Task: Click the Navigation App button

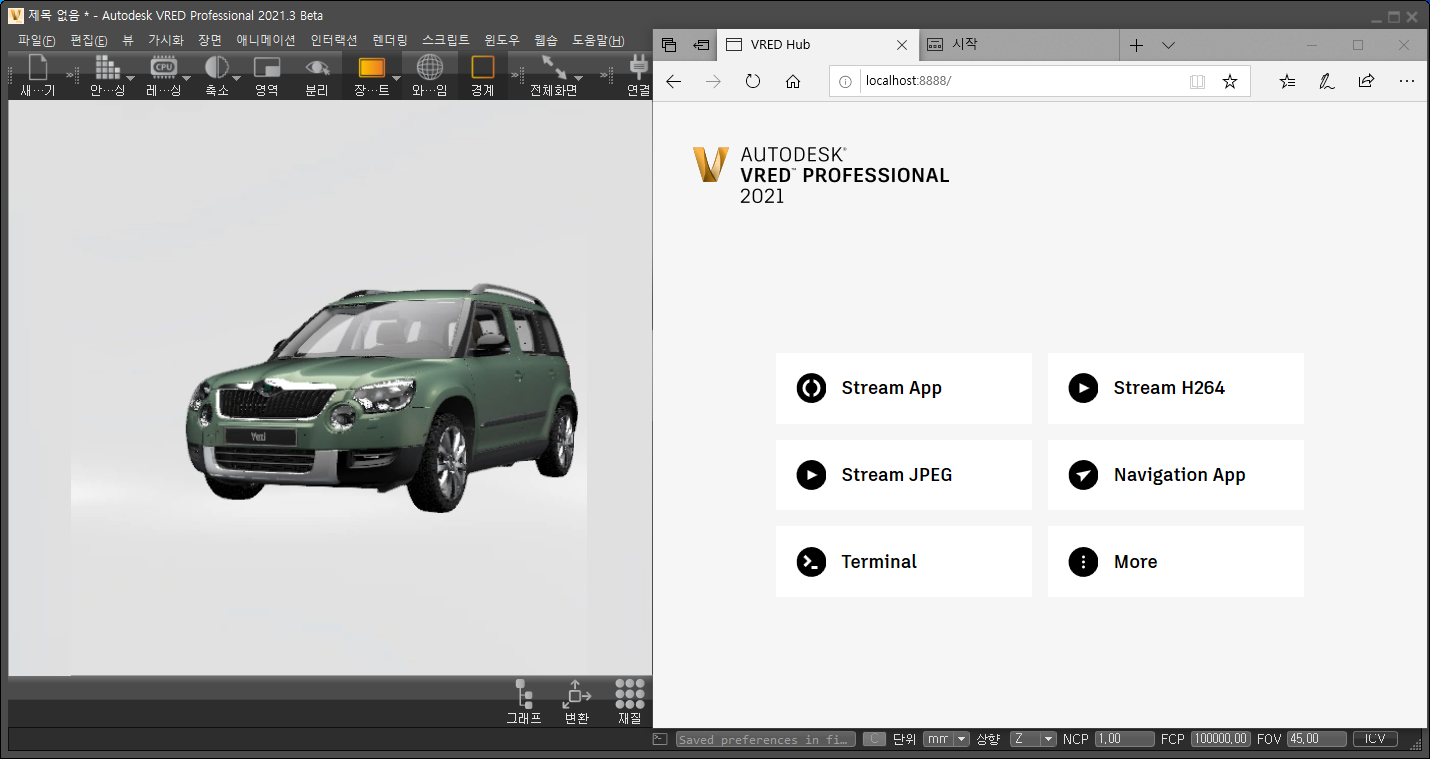Action: 1176,475
